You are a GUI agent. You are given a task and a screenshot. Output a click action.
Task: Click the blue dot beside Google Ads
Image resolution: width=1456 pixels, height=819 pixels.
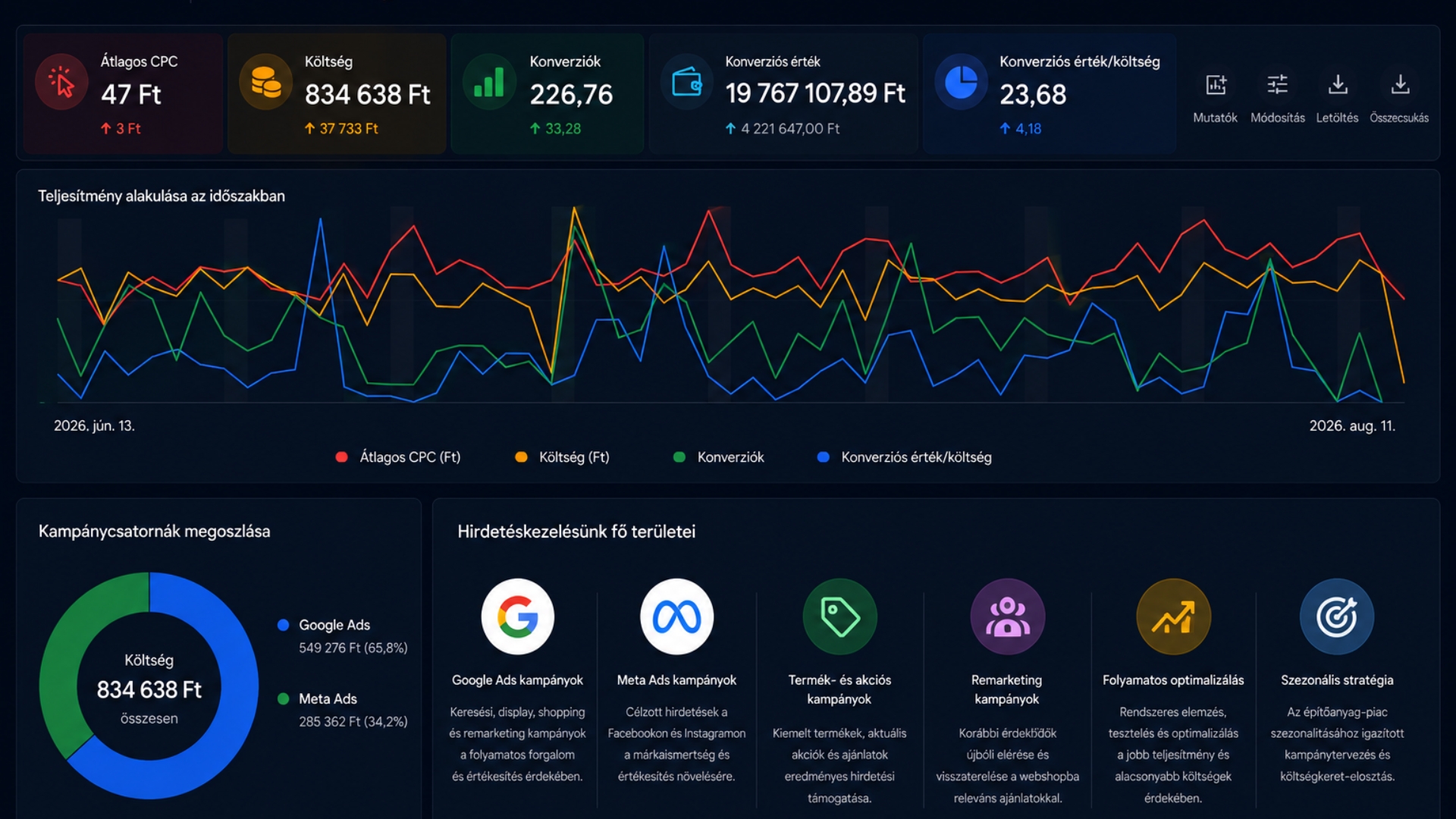click(x=284, y=625)
